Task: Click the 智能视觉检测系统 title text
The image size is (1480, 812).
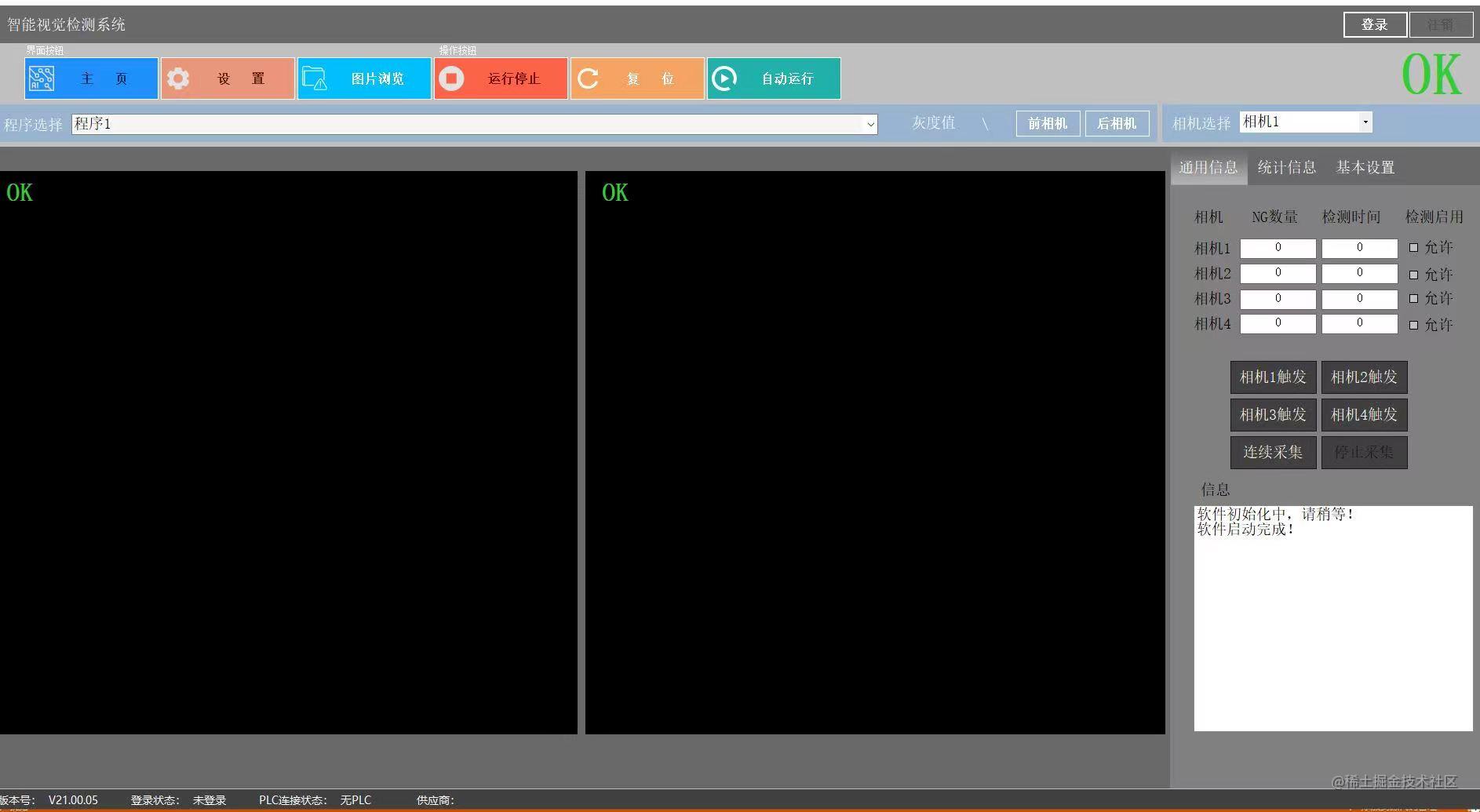Action: click(x=67, y=25)
